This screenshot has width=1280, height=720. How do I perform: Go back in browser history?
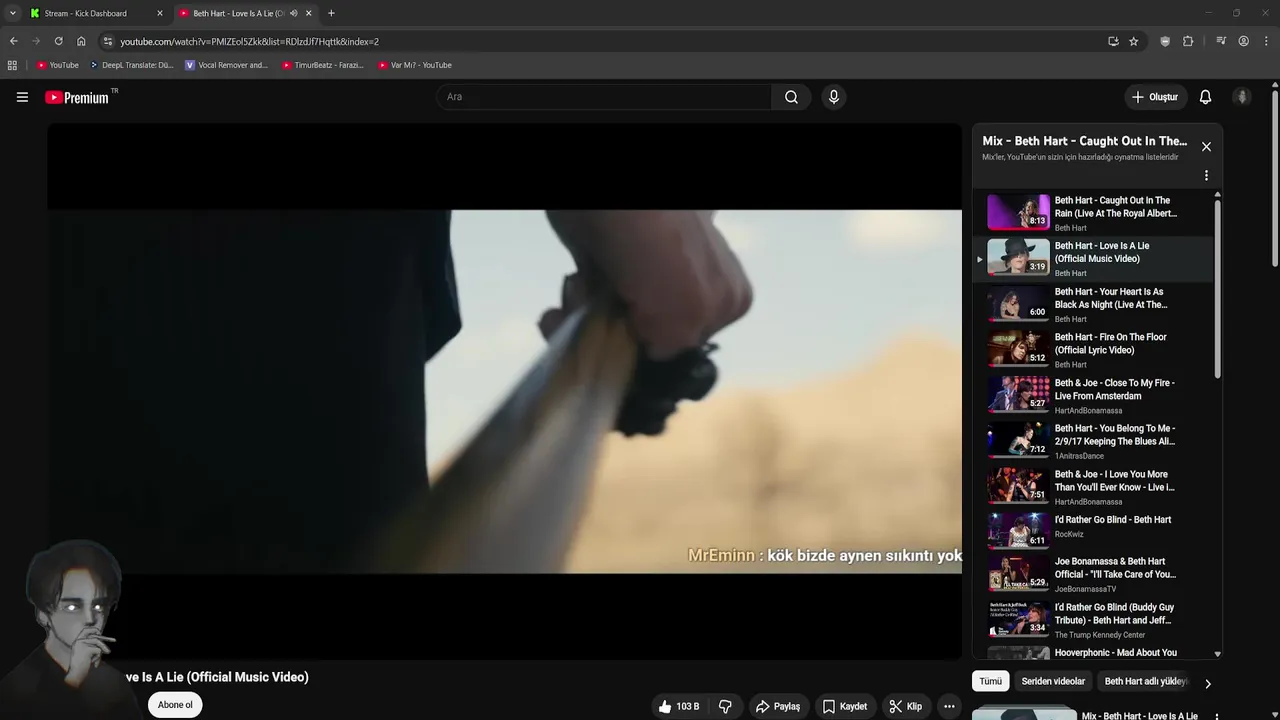[13, 41]
